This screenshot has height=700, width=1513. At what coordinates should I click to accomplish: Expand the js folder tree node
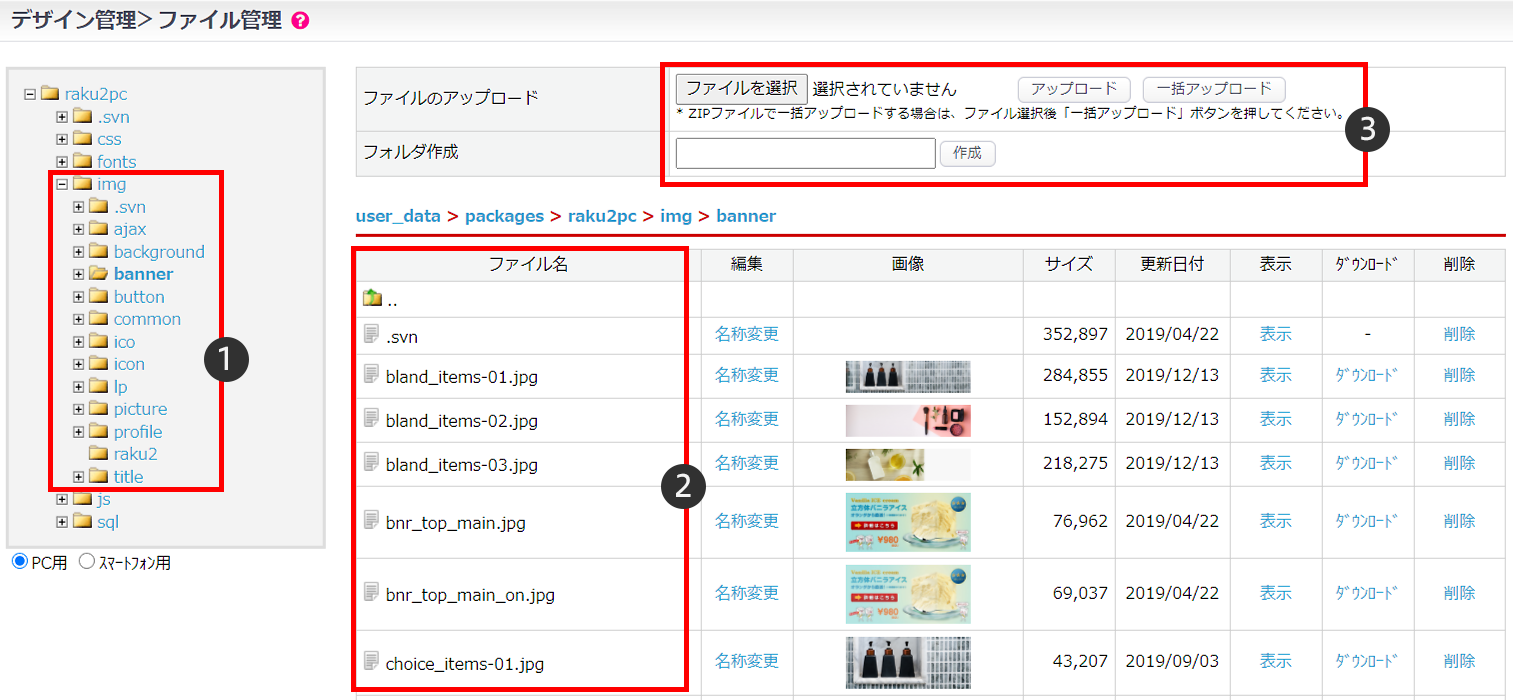coord(62,499)
